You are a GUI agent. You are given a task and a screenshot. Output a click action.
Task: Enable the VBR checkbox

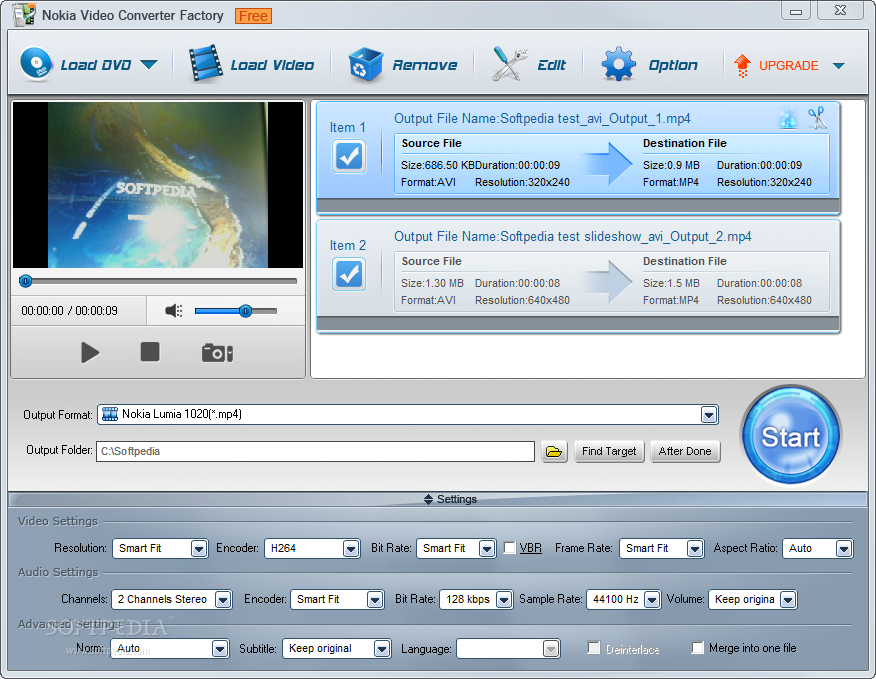(x=510, y=548)
